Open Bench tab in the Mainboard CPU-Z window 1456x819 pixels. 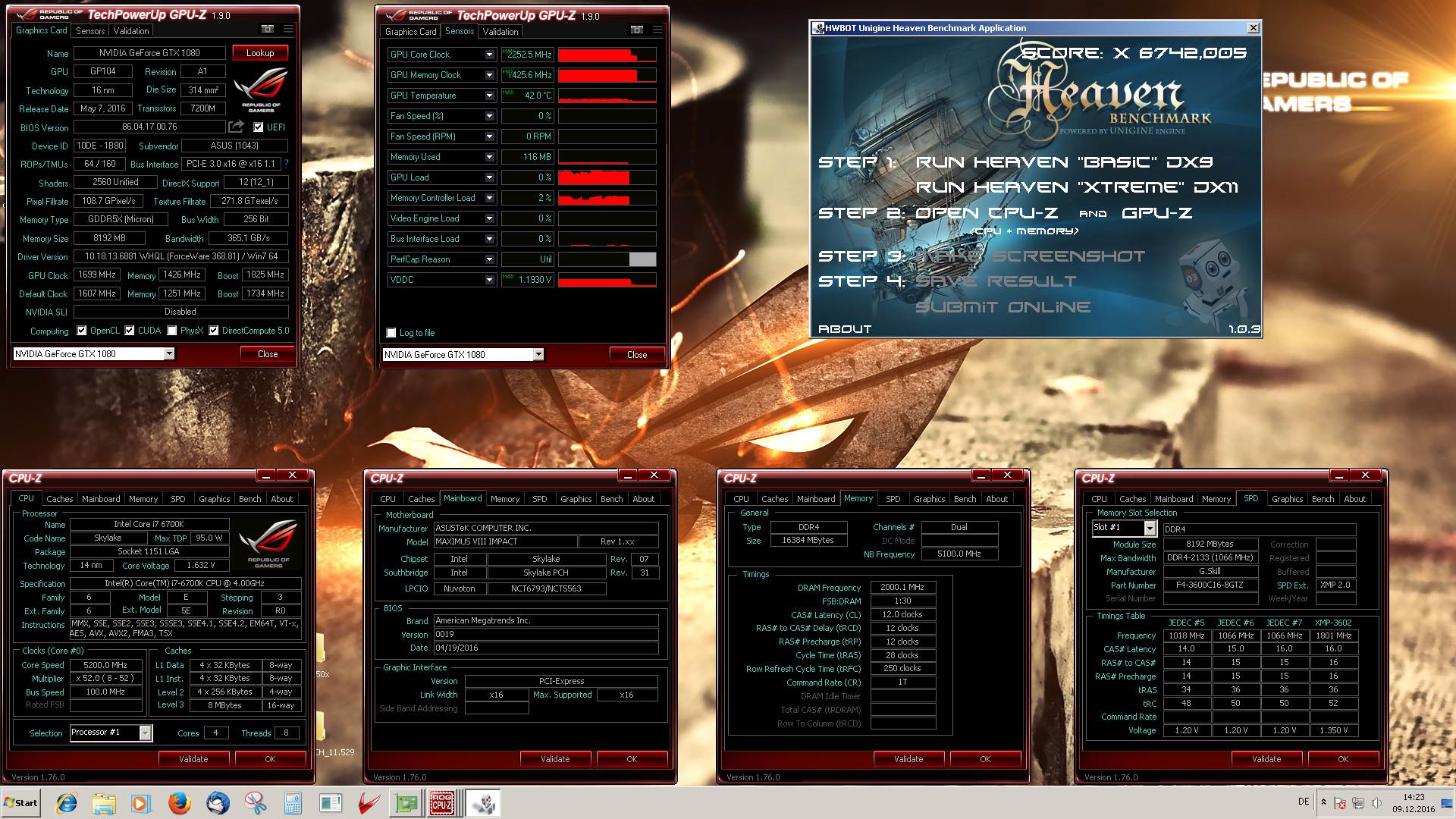tap(612, 499)
